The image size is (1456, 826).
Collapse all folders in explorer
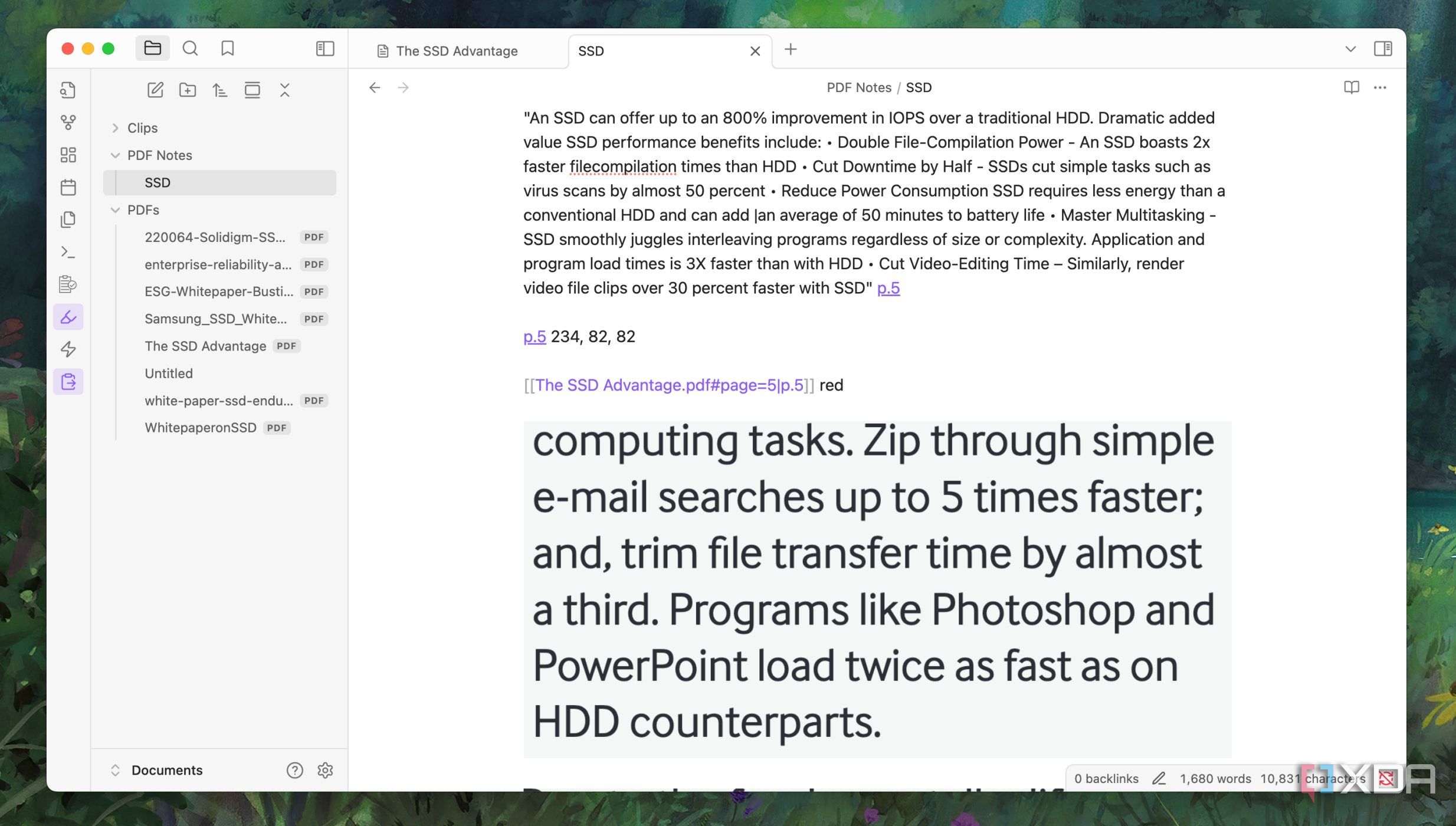[285, 90]
